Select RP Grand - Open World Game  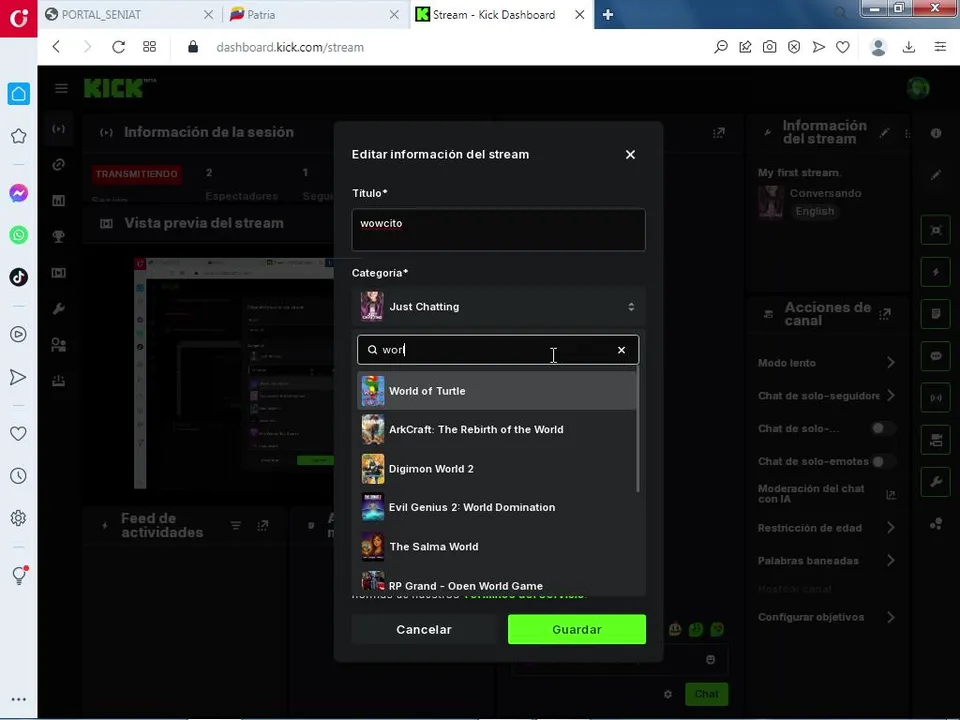[497, 582]
